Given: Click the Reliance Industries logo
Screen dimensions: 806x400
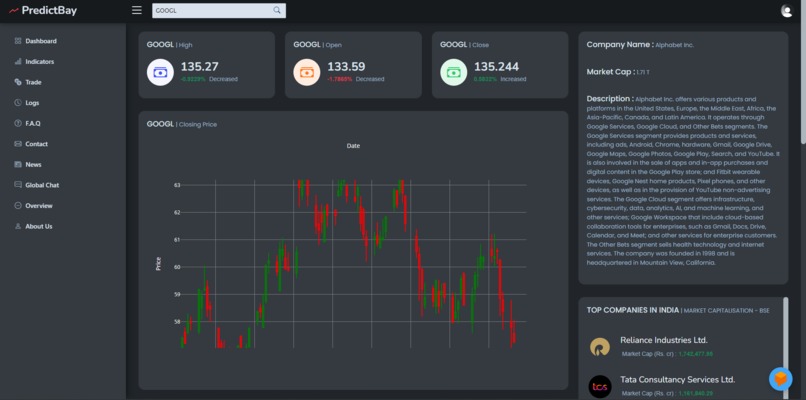Looking at the screenshot, I should [600, 347].
